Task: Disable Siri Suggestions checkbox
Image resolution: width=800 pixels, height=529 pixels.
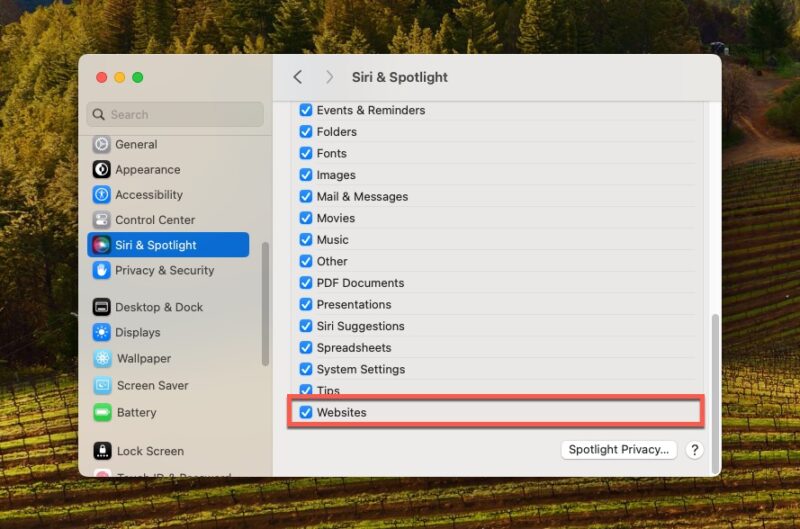Action: pyautogui.click(x=306, y=326)
